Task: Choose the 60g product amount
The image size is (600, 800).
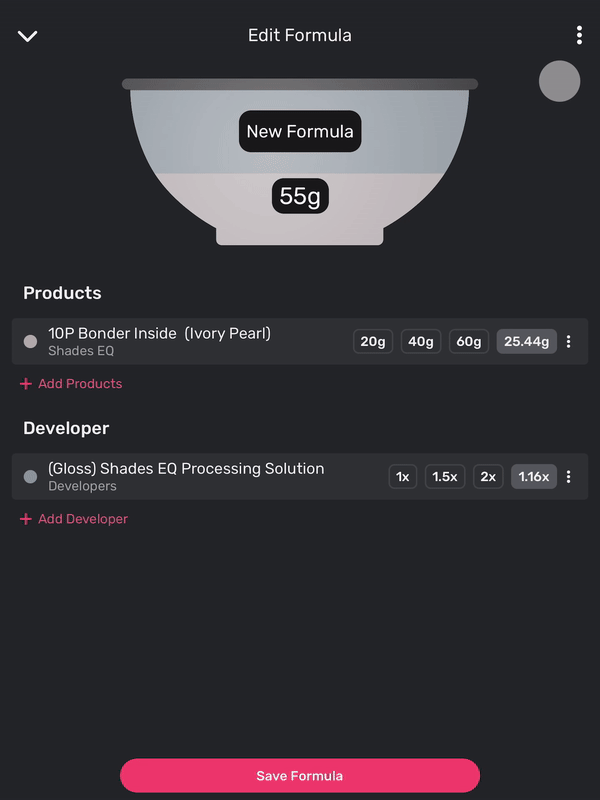Action: pyautogui.click(x=469, y=342)
